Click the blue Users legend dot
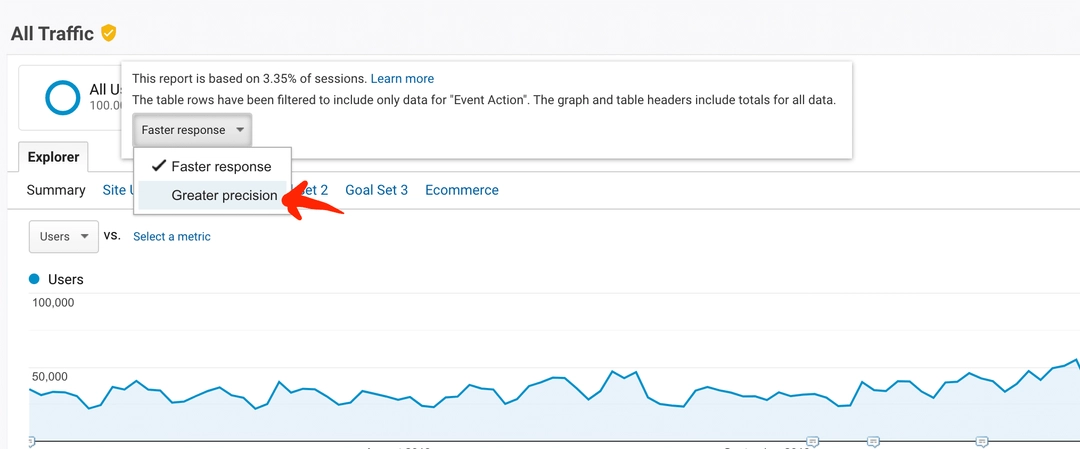 coord(34,279)
